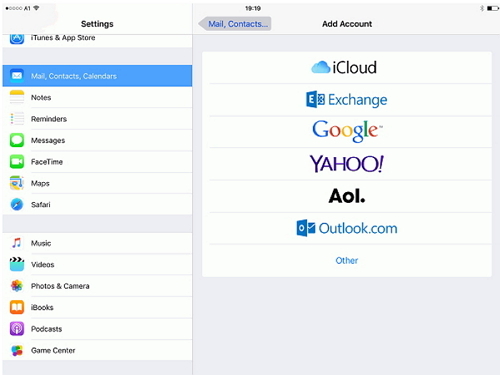Image resolution: width=500 pixels, height=375 pixels.
Task: Tap the Videos clapperboard icon
Action: click(17, 264)
